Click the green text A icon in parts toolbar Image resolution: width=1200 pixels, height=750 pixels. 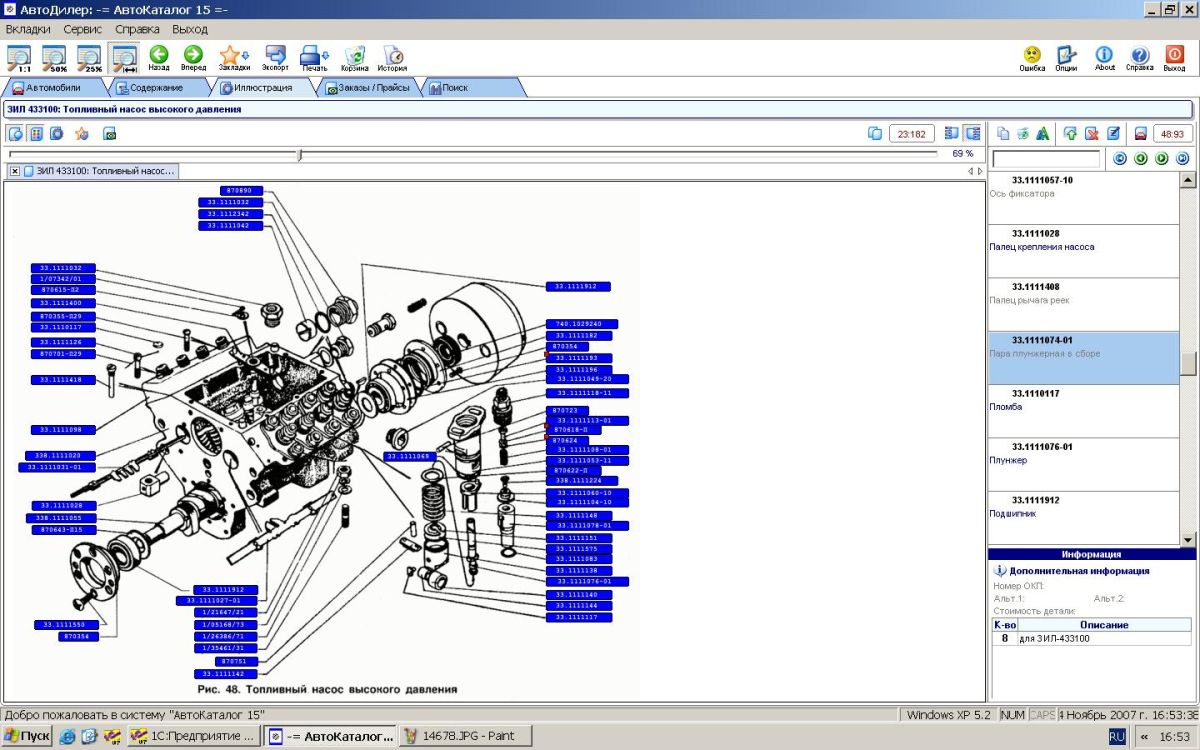1042,133
